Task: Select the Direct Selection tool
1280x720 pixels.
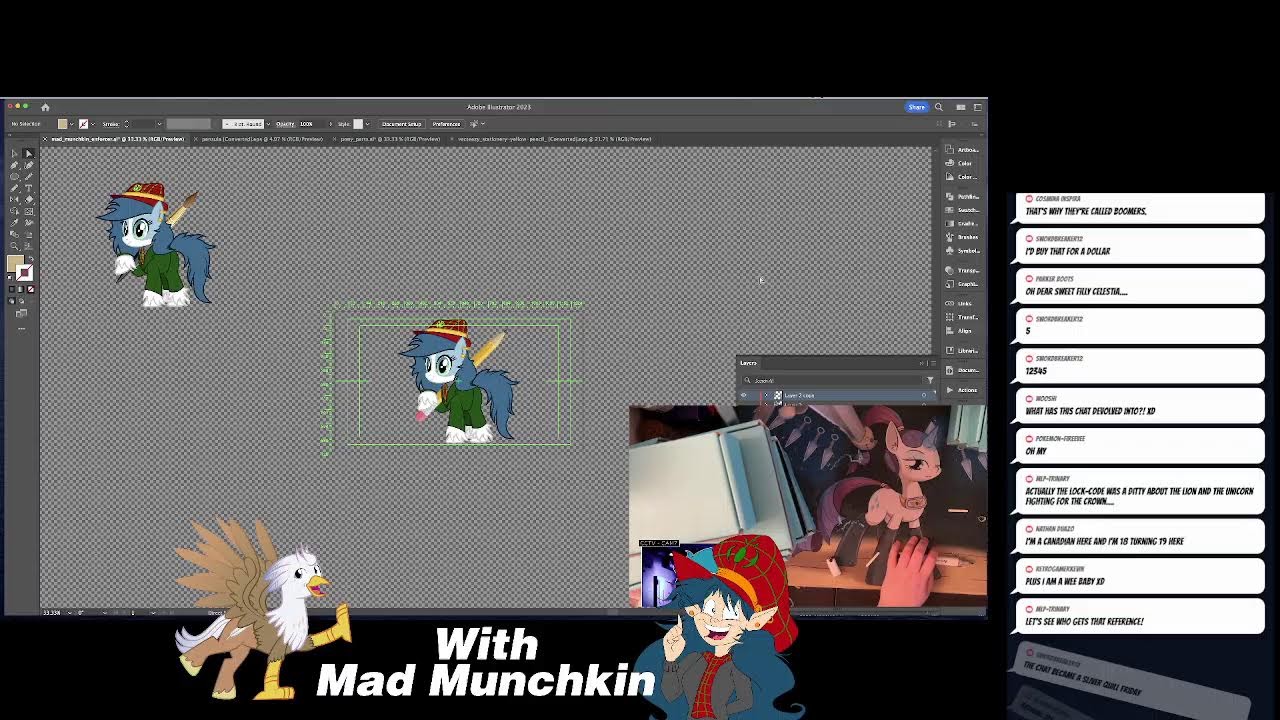Action: coord(29,153)
